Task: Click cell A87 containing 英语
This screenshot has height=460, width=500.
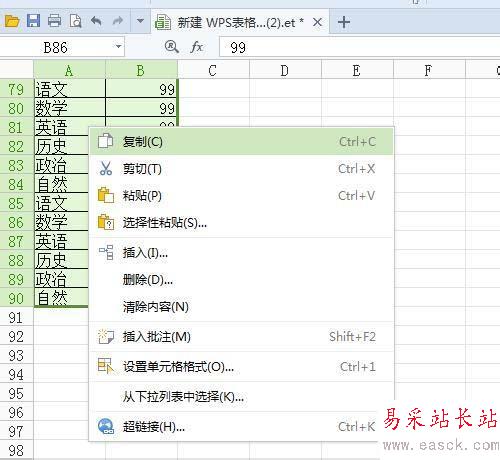Action: (62, 241)
